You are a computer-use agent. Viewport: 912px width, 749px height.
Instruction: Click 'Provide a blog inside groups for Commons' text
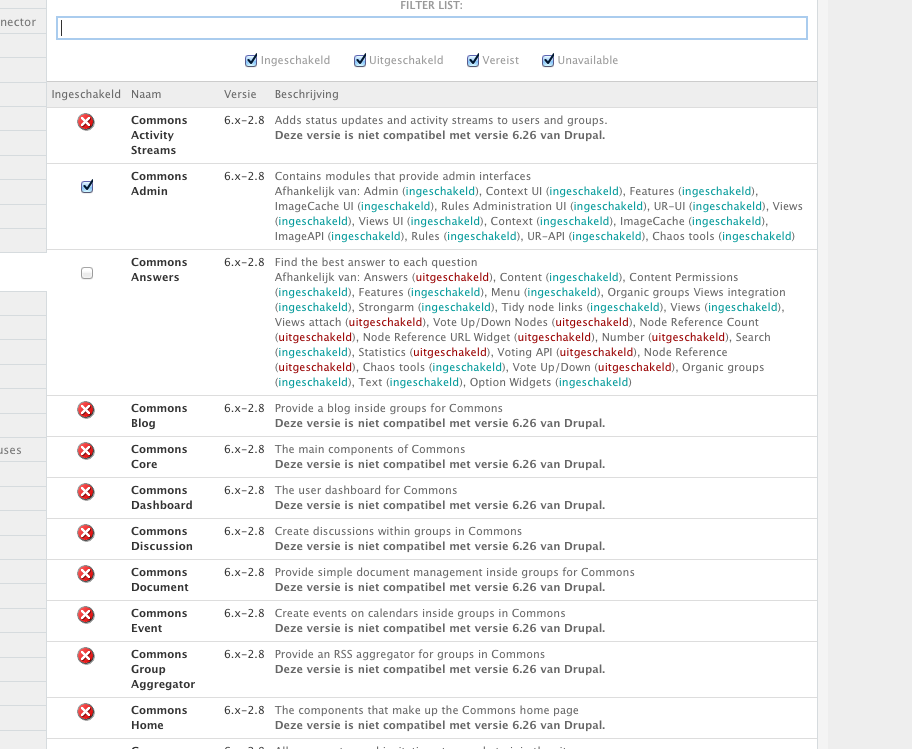point(389,408)
